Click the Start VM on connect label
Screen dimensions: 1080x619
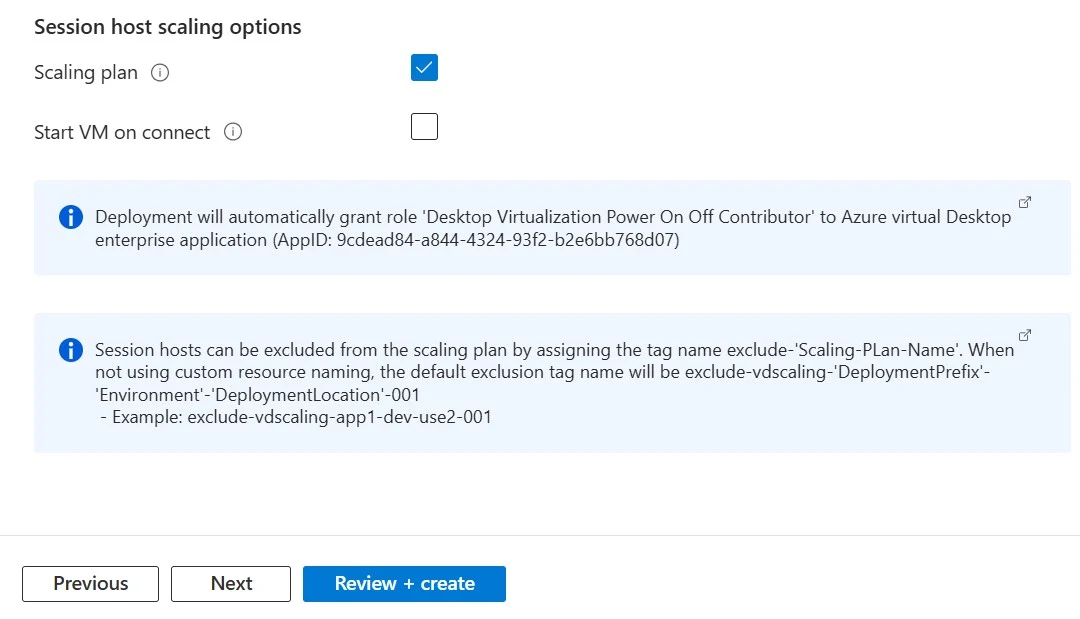[x=122, y=132]
